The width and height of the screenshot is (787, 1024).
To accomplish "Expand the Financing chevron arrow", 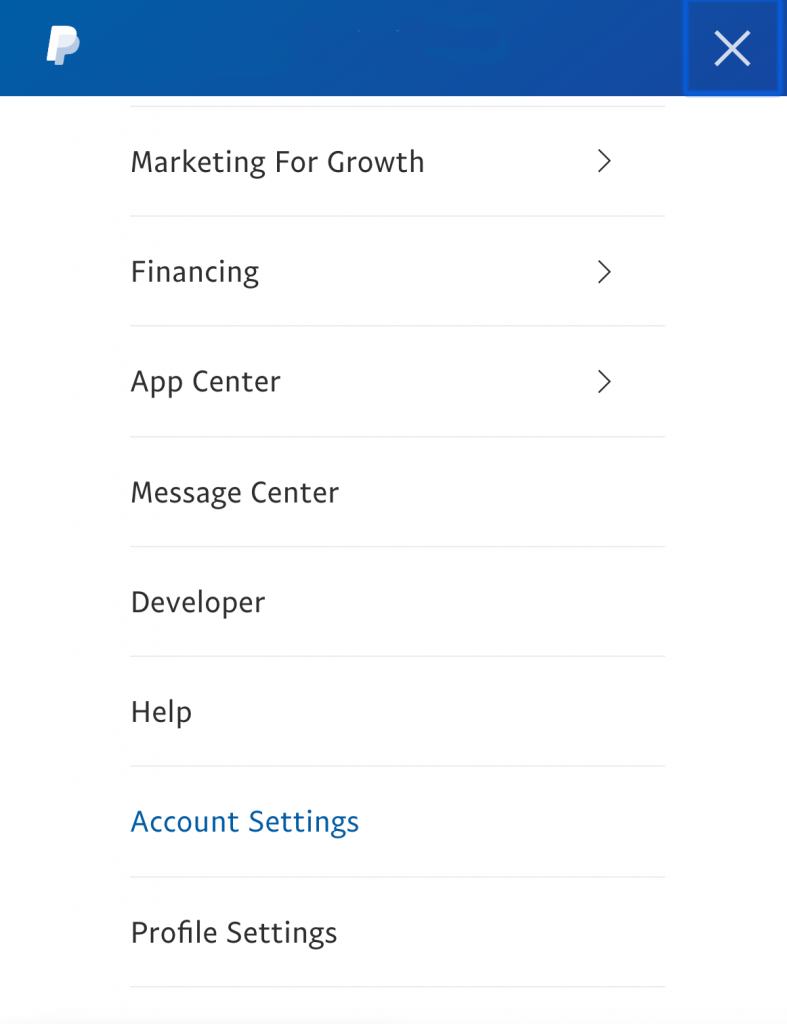I will click(604, 271).
